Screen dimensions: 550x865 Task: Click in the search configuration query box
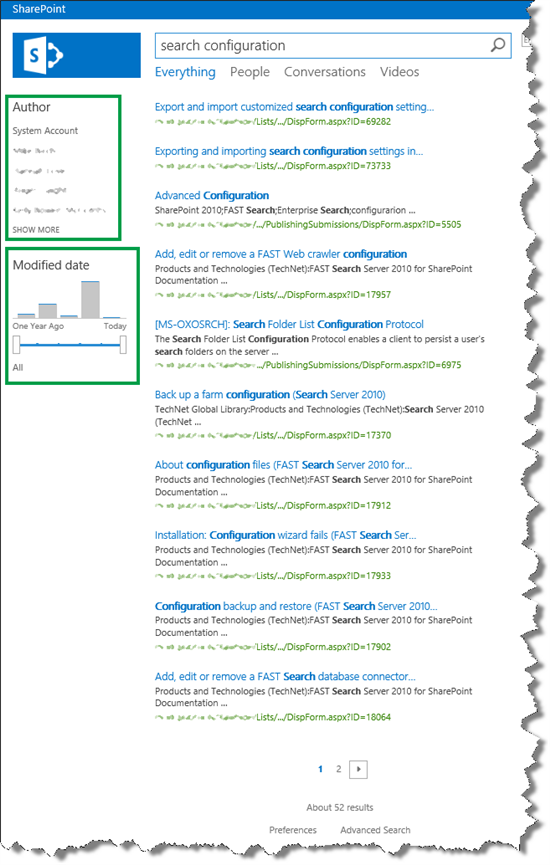(x=322, y=45)
